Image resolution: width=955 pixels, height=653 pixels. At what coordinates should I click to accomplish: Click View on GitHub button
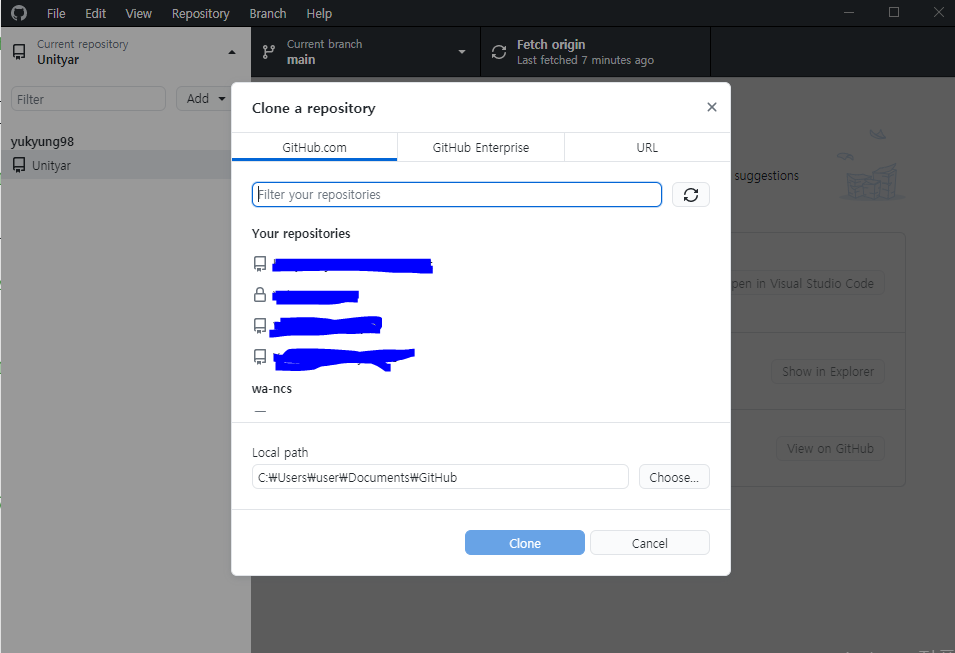tap(830, 448)
